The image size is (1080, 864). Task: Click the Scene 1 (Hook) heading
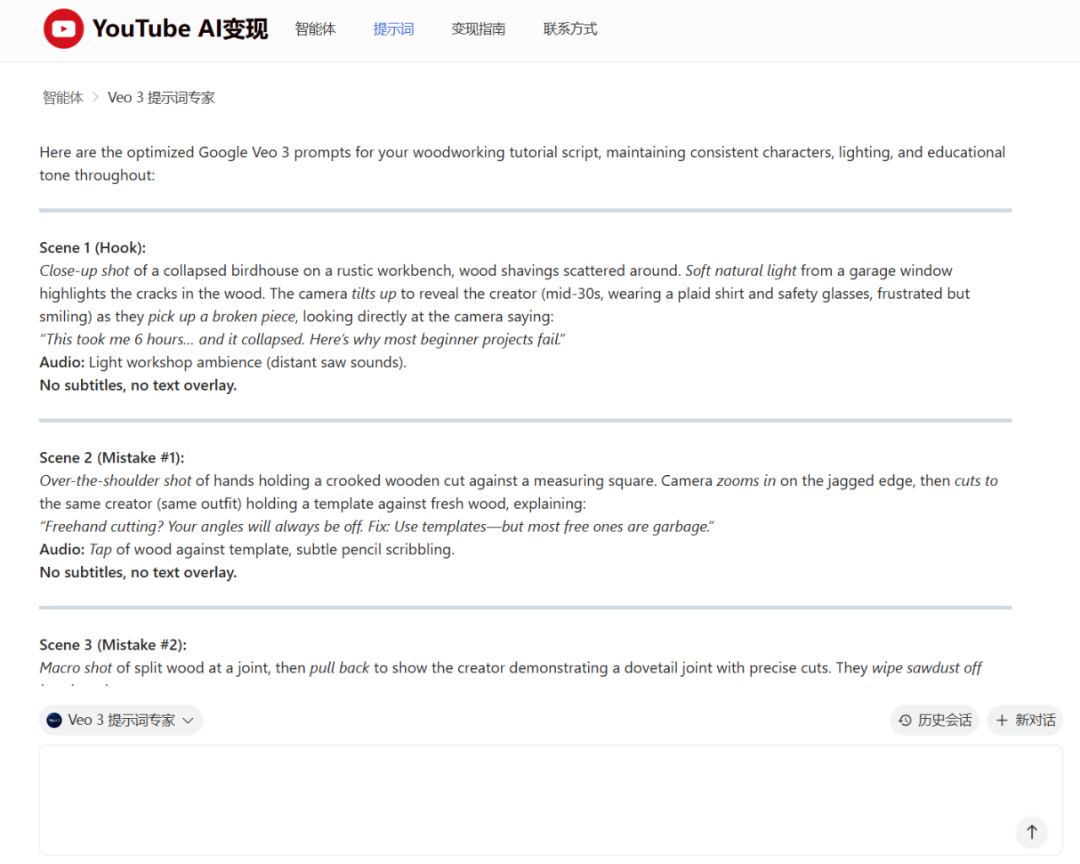[92, 248]
